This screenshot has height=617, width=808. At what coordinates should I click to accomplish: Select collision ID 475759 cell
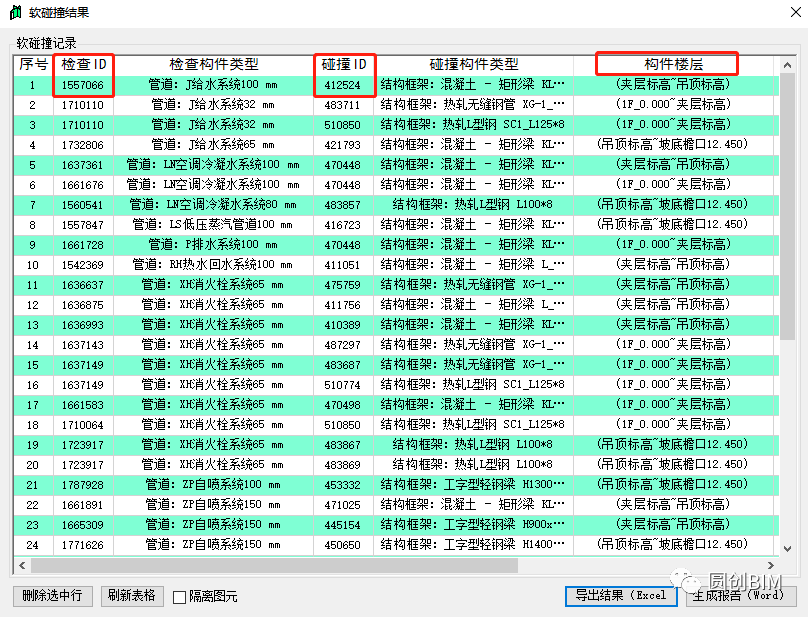344,285
